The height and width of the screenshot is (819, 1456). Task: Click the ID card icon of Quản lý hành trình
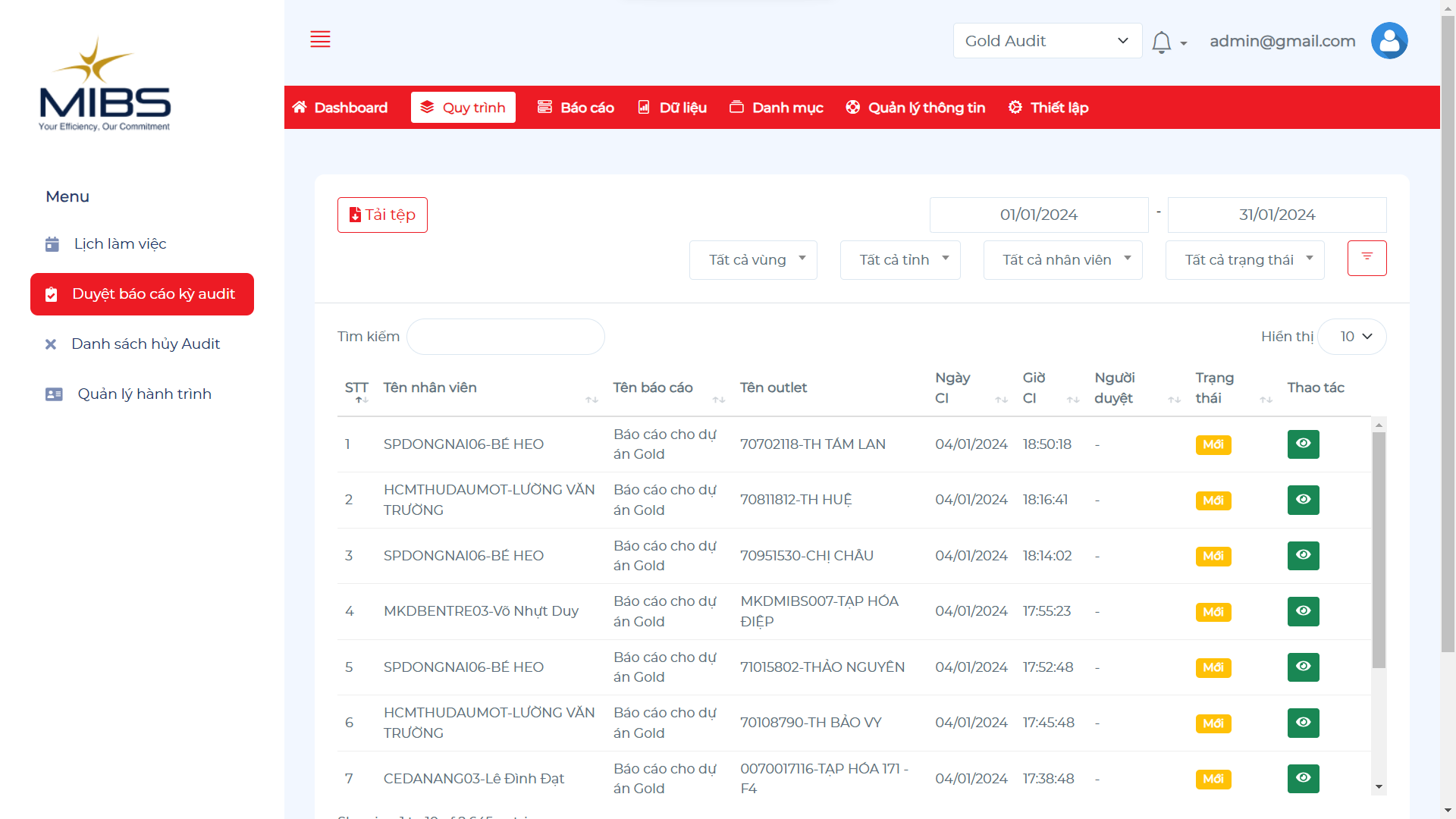coord(54,394)
